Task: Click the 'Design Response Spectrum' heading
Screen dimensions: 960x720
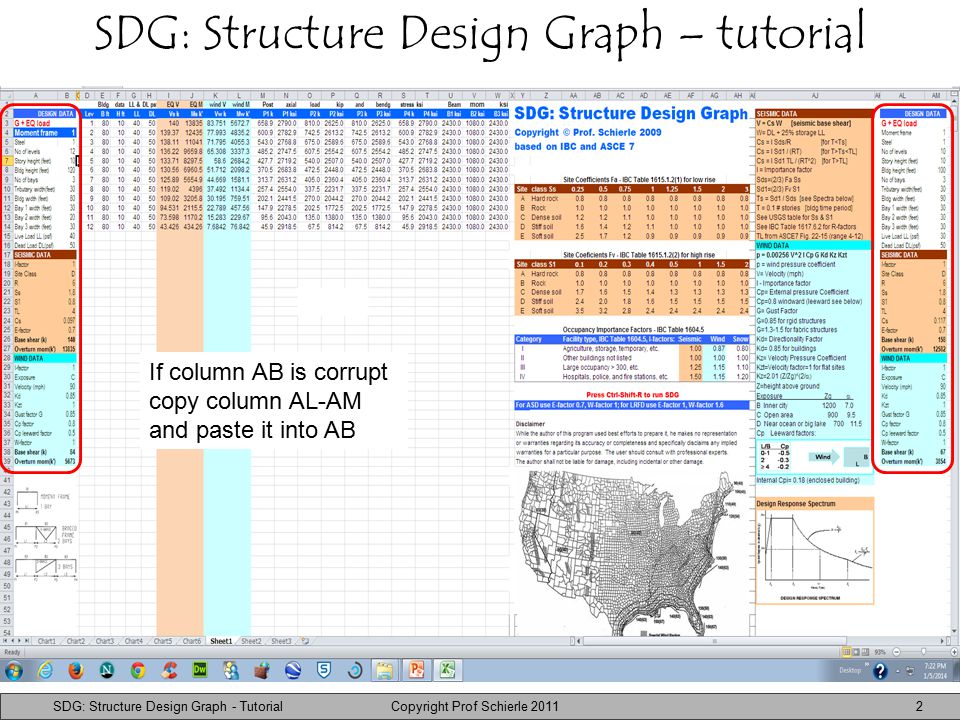Action: tap(795, 504)
